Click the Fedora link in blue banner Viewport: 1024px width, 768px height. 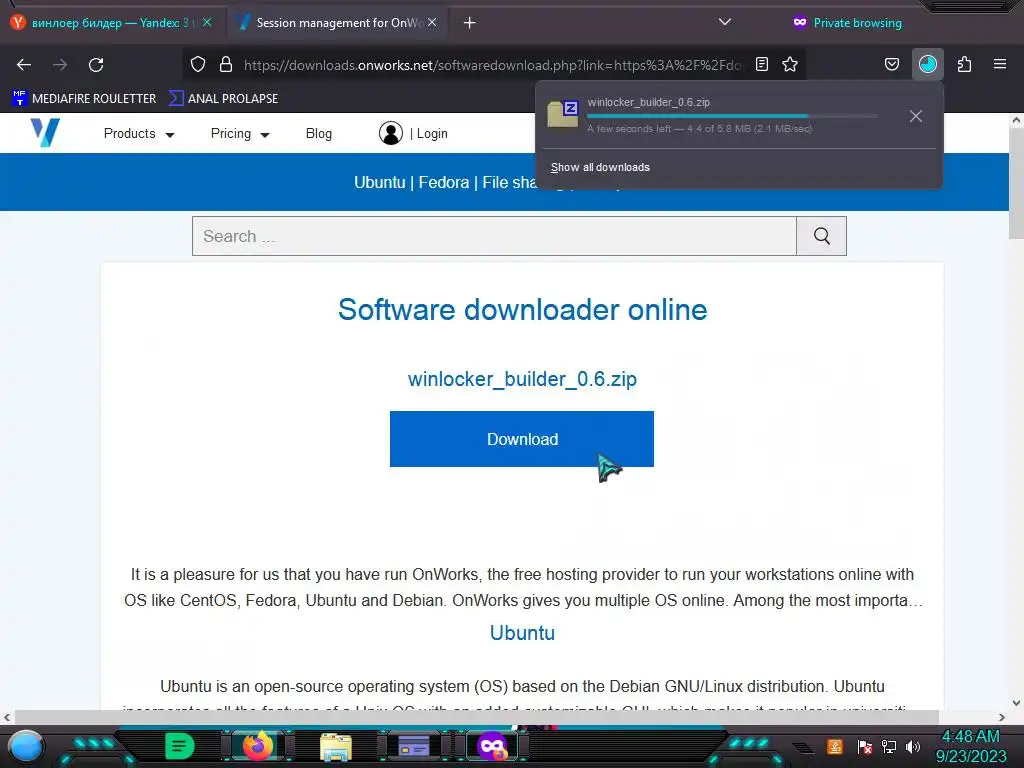pyautogui.click(x=443, y=182)
